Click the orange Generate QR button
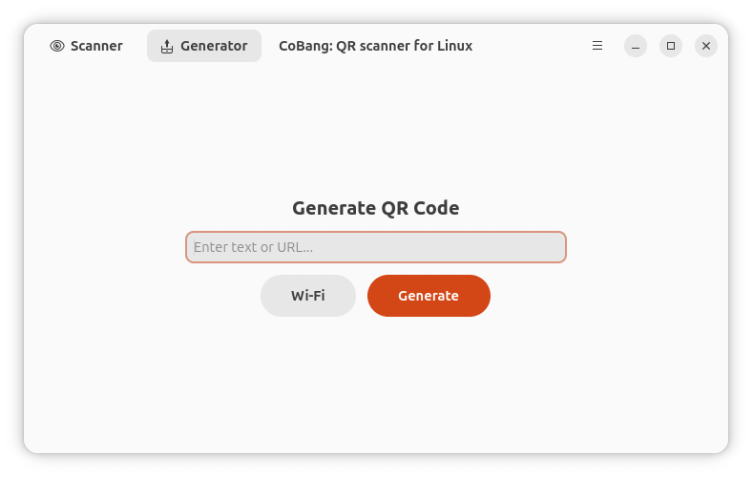 [429, 296]
